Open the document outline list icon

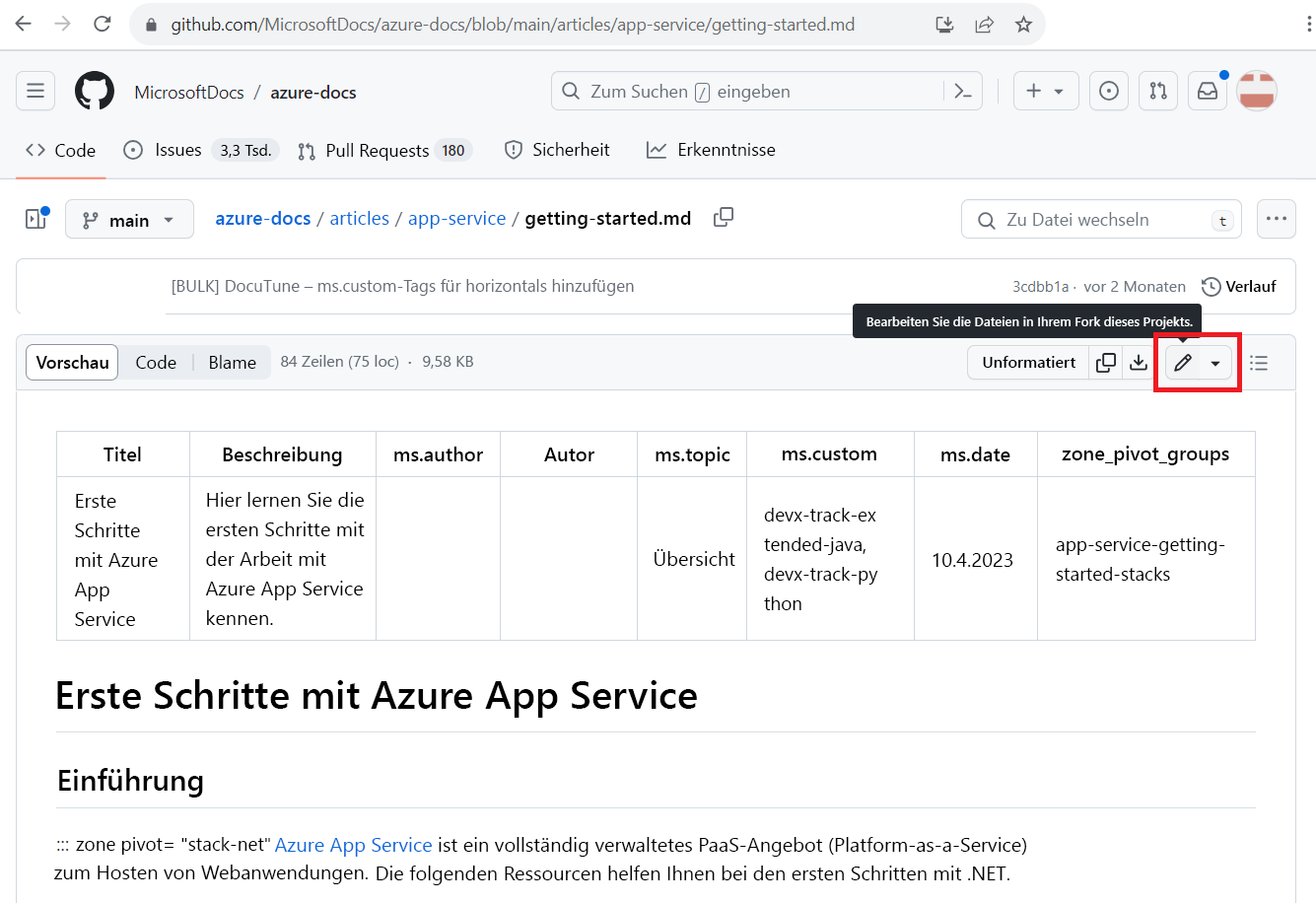tap(1259, 363)
